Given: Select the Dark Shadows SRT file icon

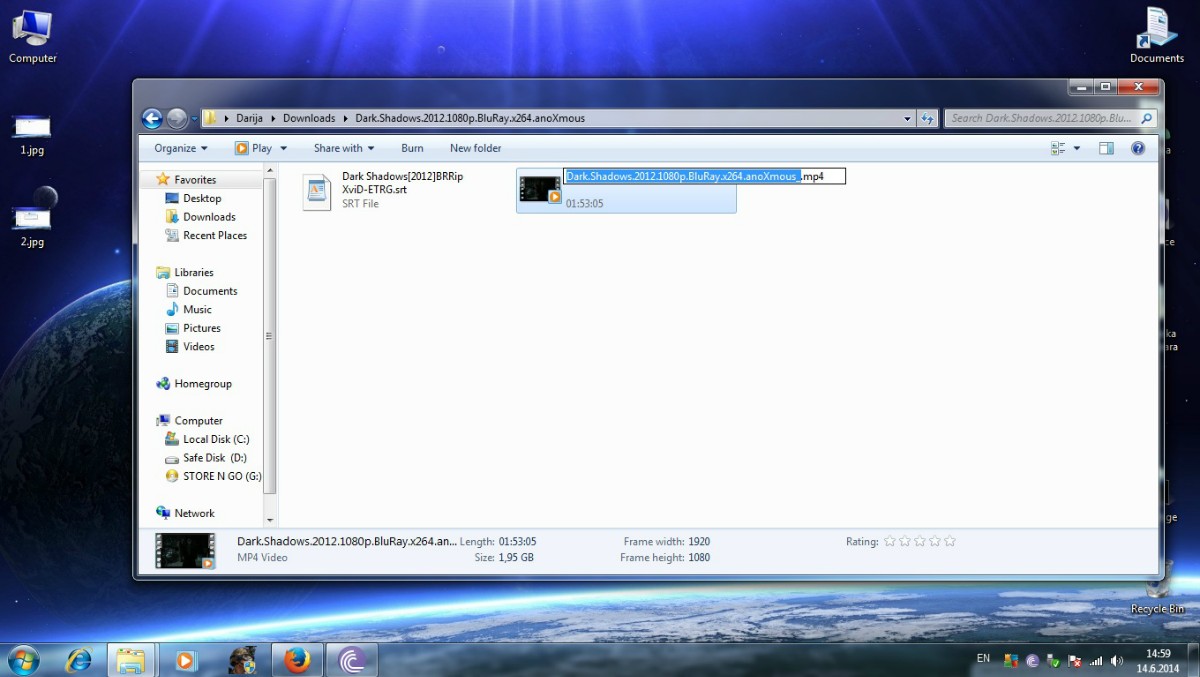Looking at the screenshot, I should [x=317, y=190].
